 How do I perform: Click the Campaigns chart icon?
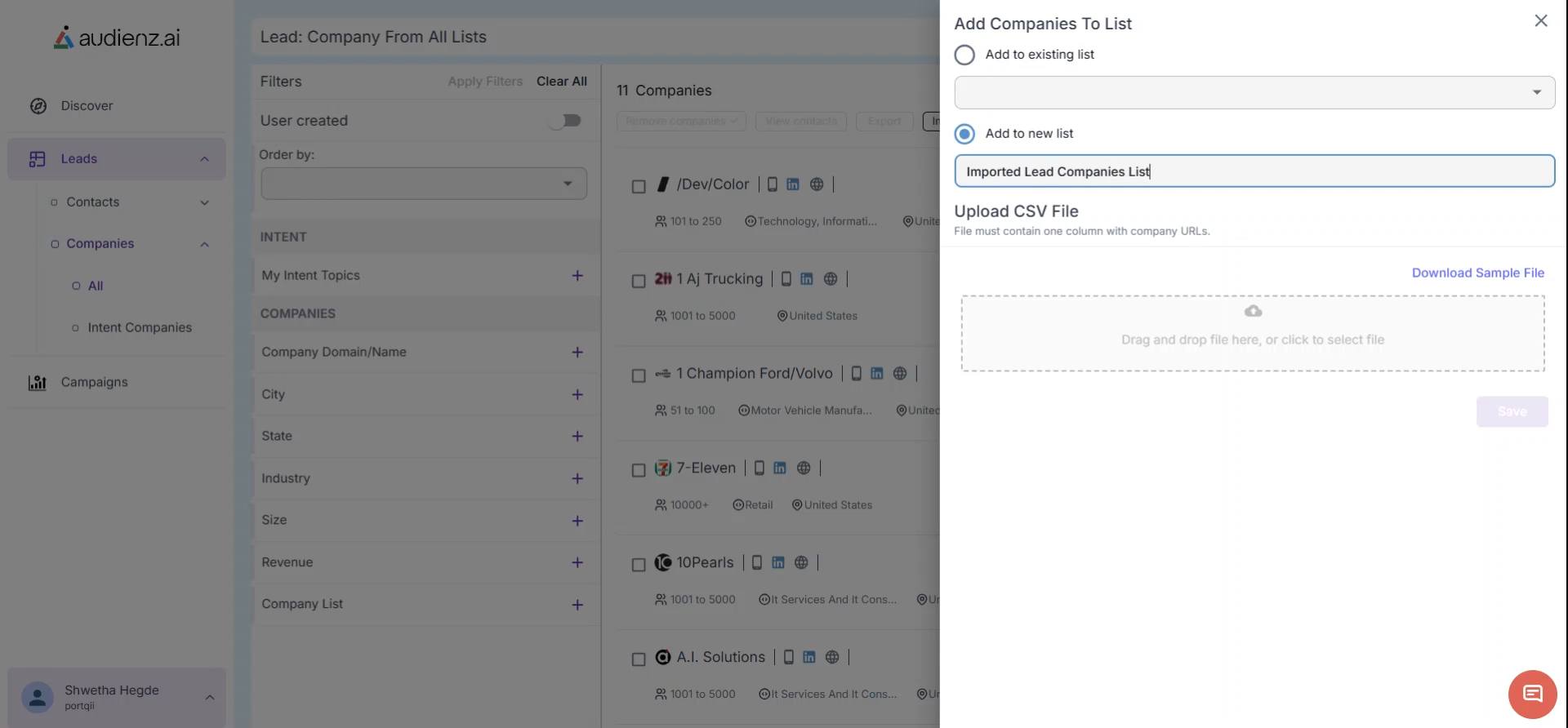(38, 383)
